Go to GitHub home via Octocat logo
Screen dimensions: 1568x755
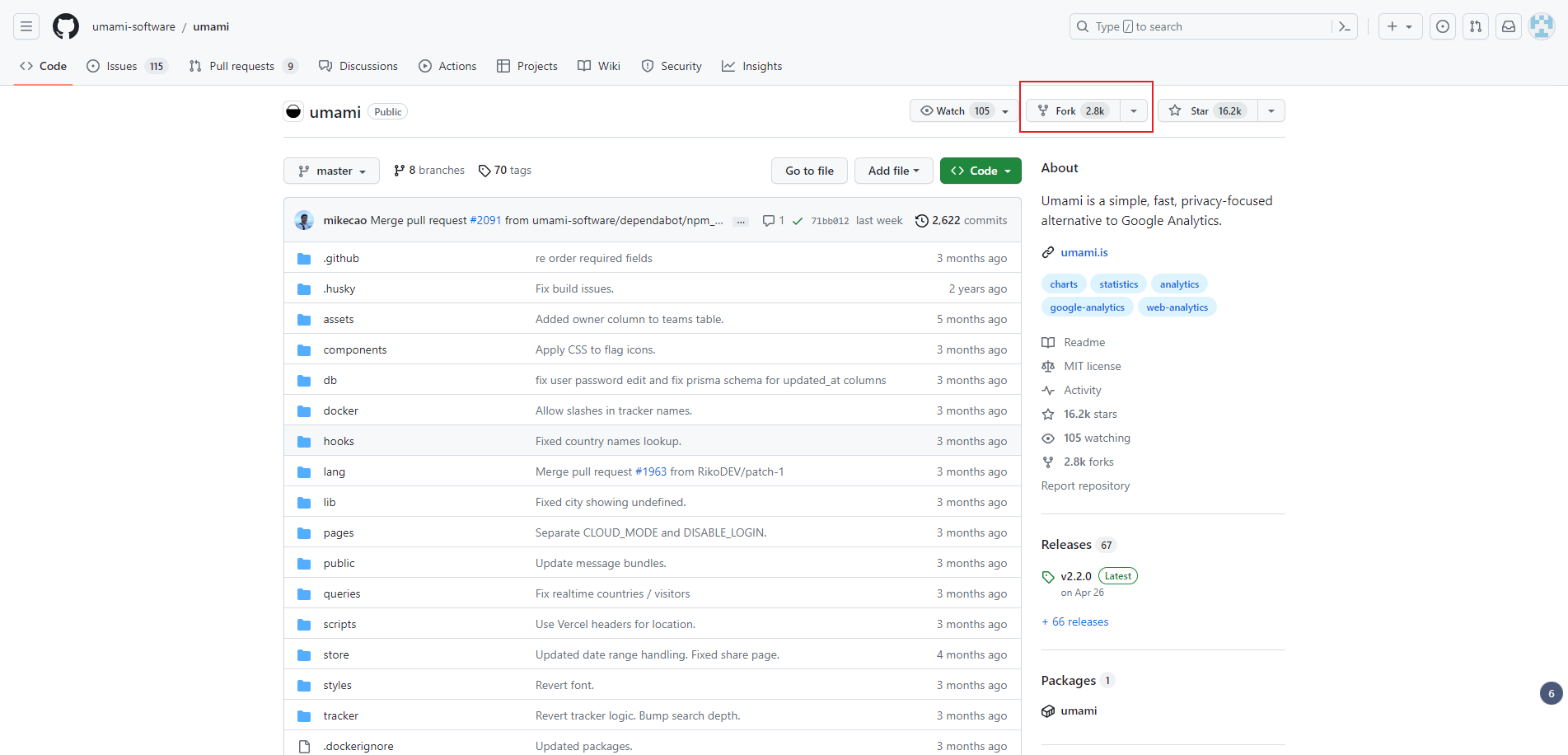pos(66,26)
